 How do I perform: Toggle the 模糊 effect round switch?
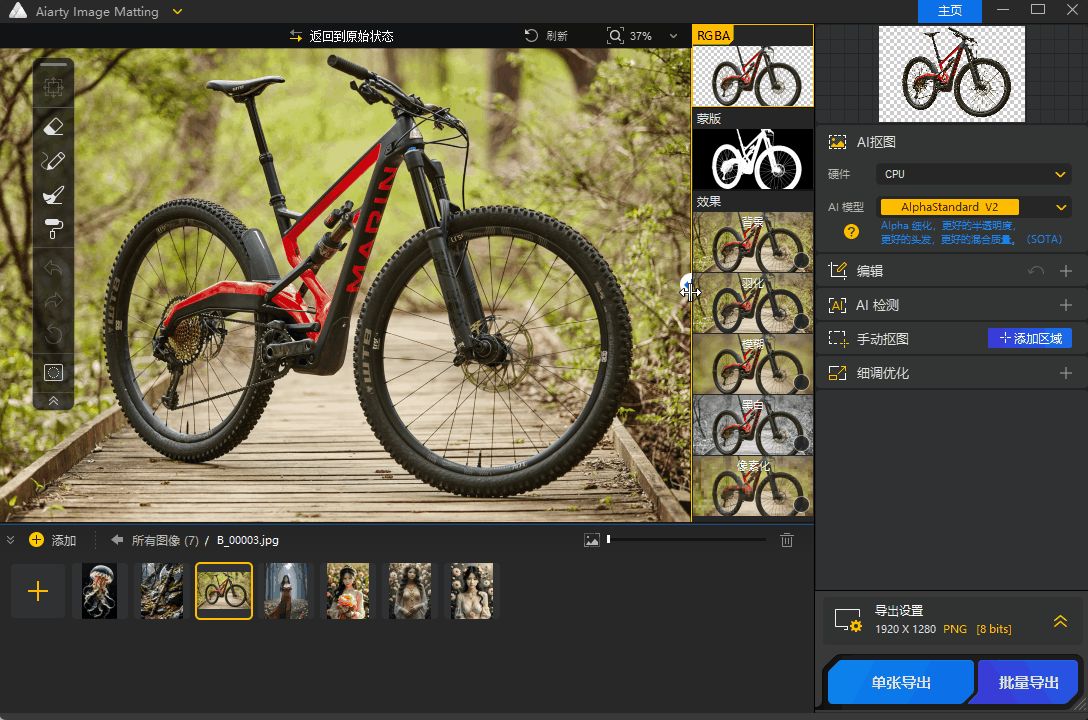(x=801, y=383)
